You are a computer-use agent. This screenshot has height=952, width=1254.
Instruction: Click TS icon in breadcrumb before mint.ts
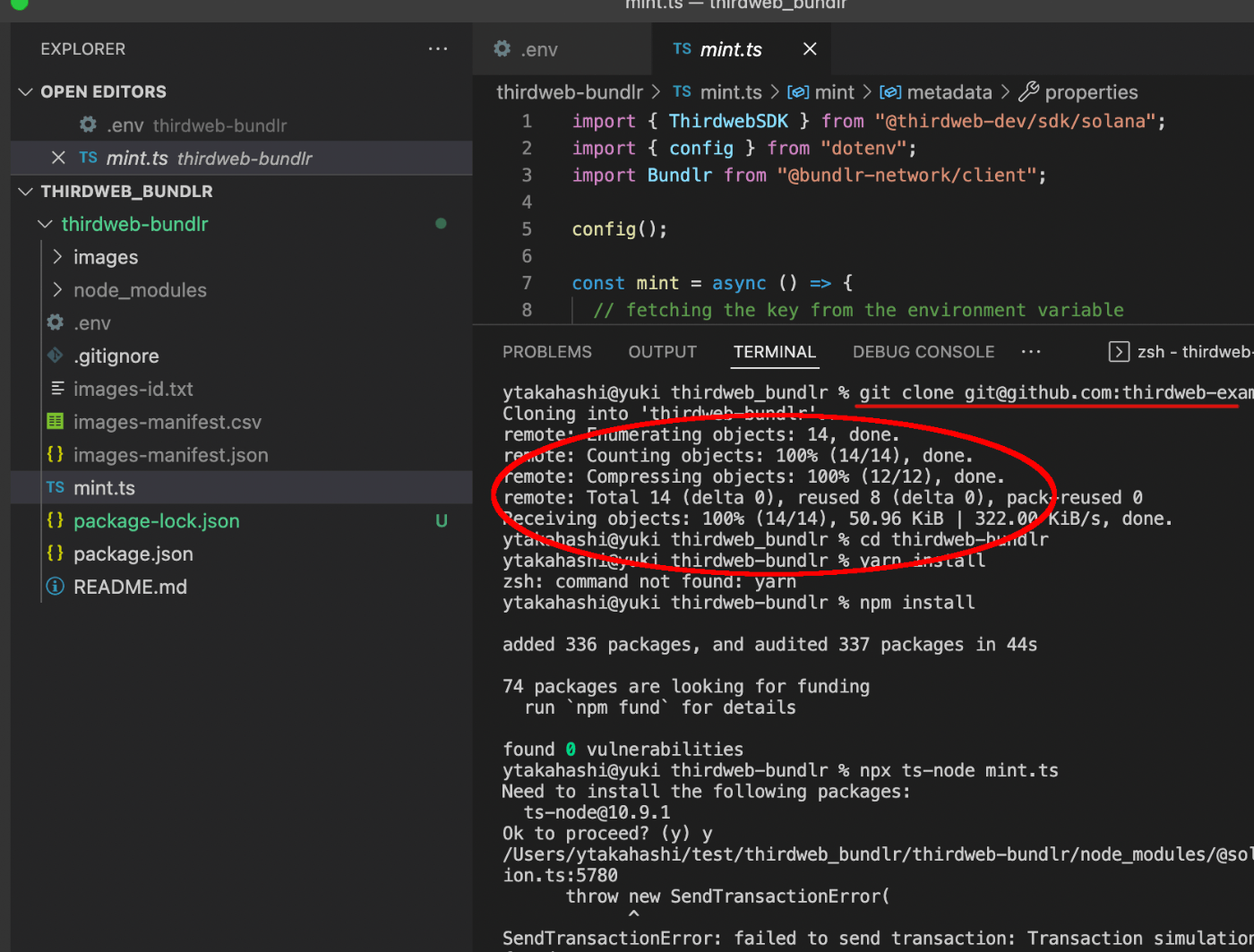(x=683, y=91)
